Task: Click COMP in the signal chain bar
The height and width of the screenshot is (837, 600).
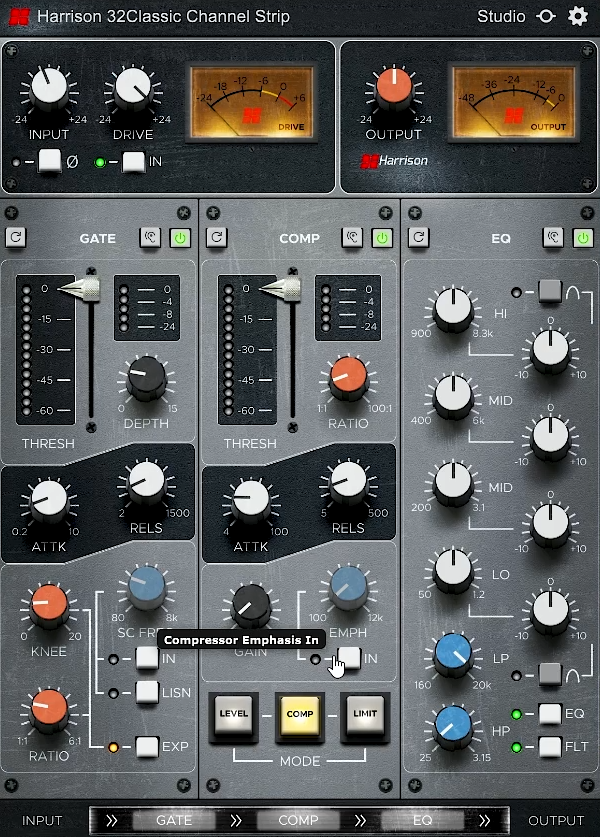Action: click(298, 820)
